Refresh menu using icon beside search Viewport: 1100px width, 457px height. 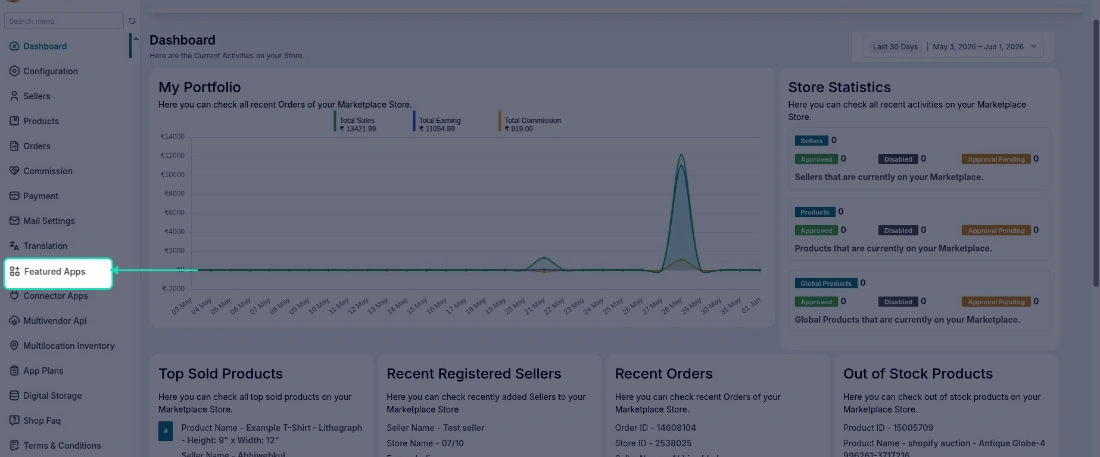[x=132, y=21]
